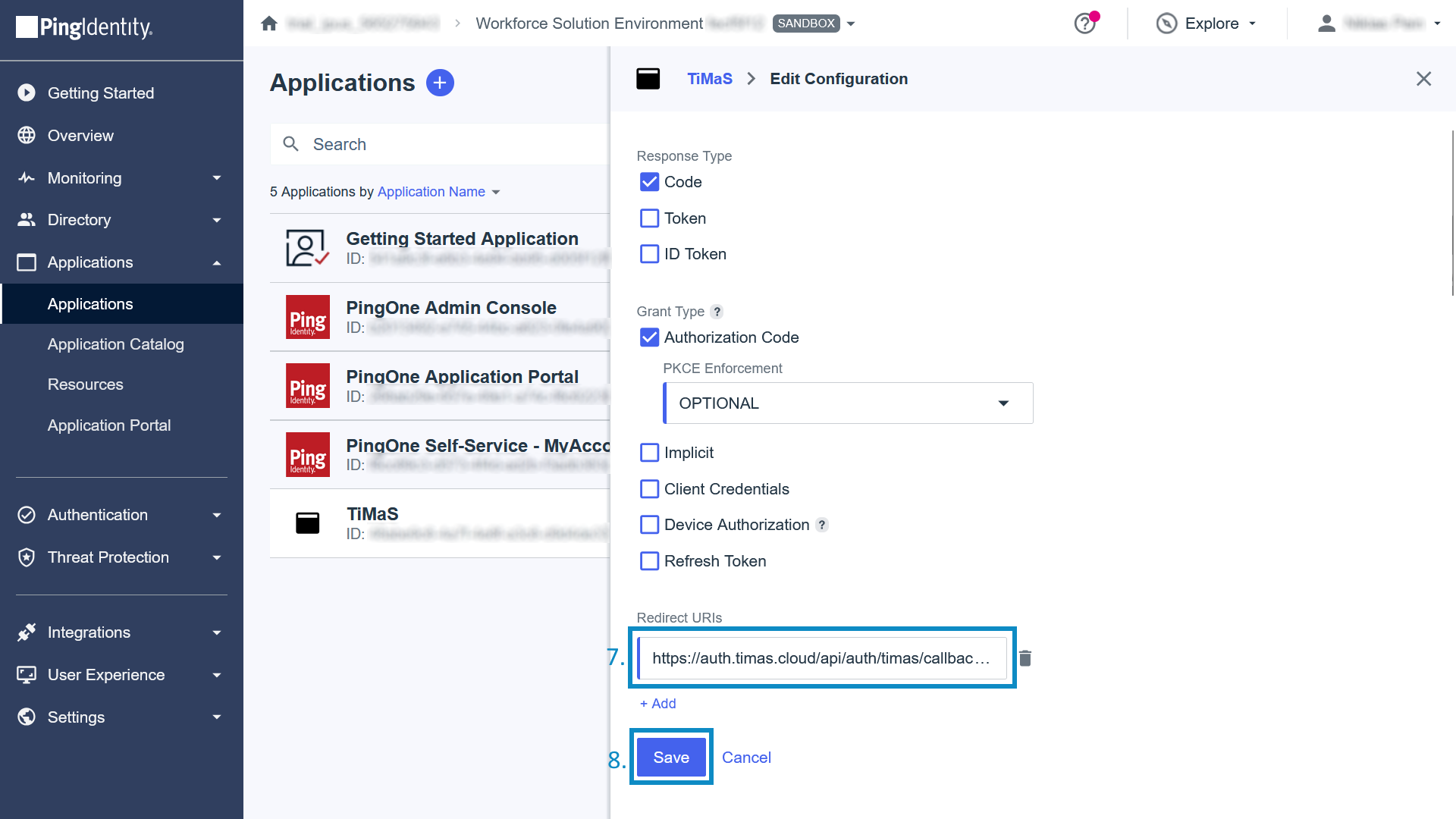
Task: Check the Refresh Token grant type
Action: click(x=650, y=561)
